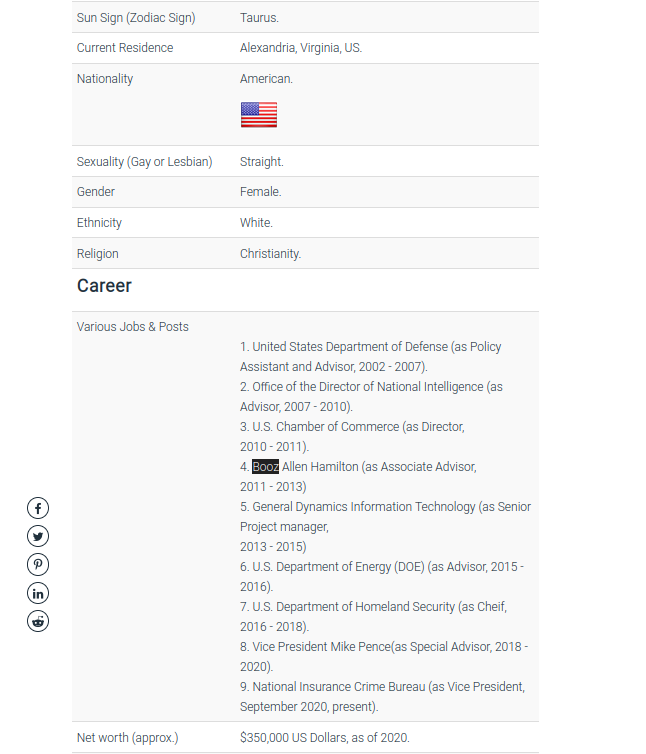
Task: Click U.S. Department of Homeland Security entry
Action: [x=373, y=616]
